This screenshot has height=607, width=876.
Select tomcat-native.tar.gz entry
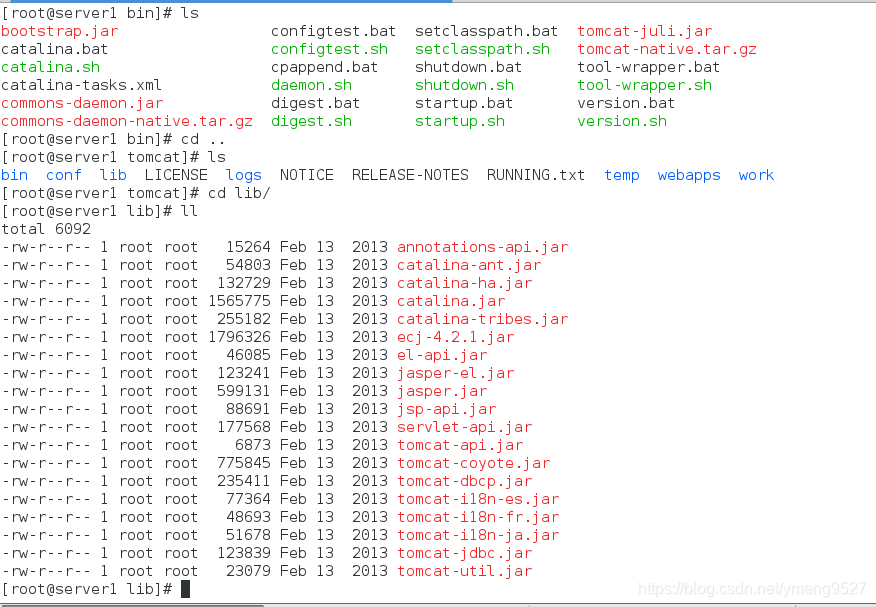(667, 49)
